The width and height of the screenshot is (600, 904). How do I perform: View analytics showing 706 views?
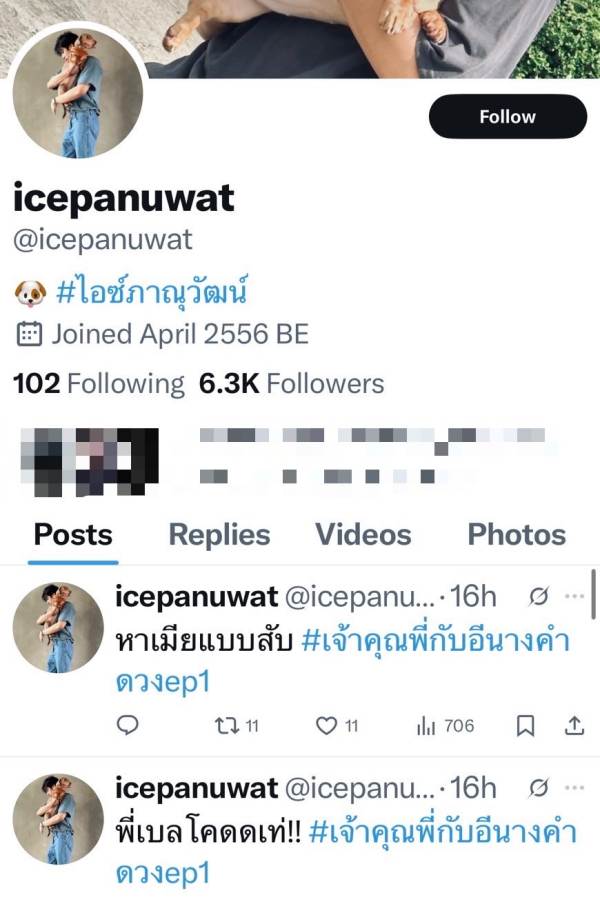click(x=445, y=726)
